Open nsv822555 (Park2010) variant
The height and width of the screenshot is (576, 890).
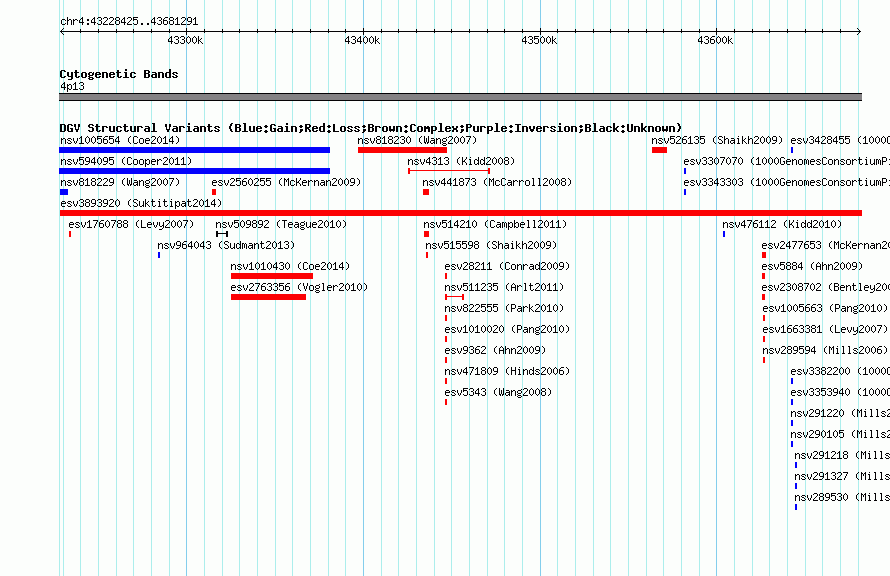504,308
